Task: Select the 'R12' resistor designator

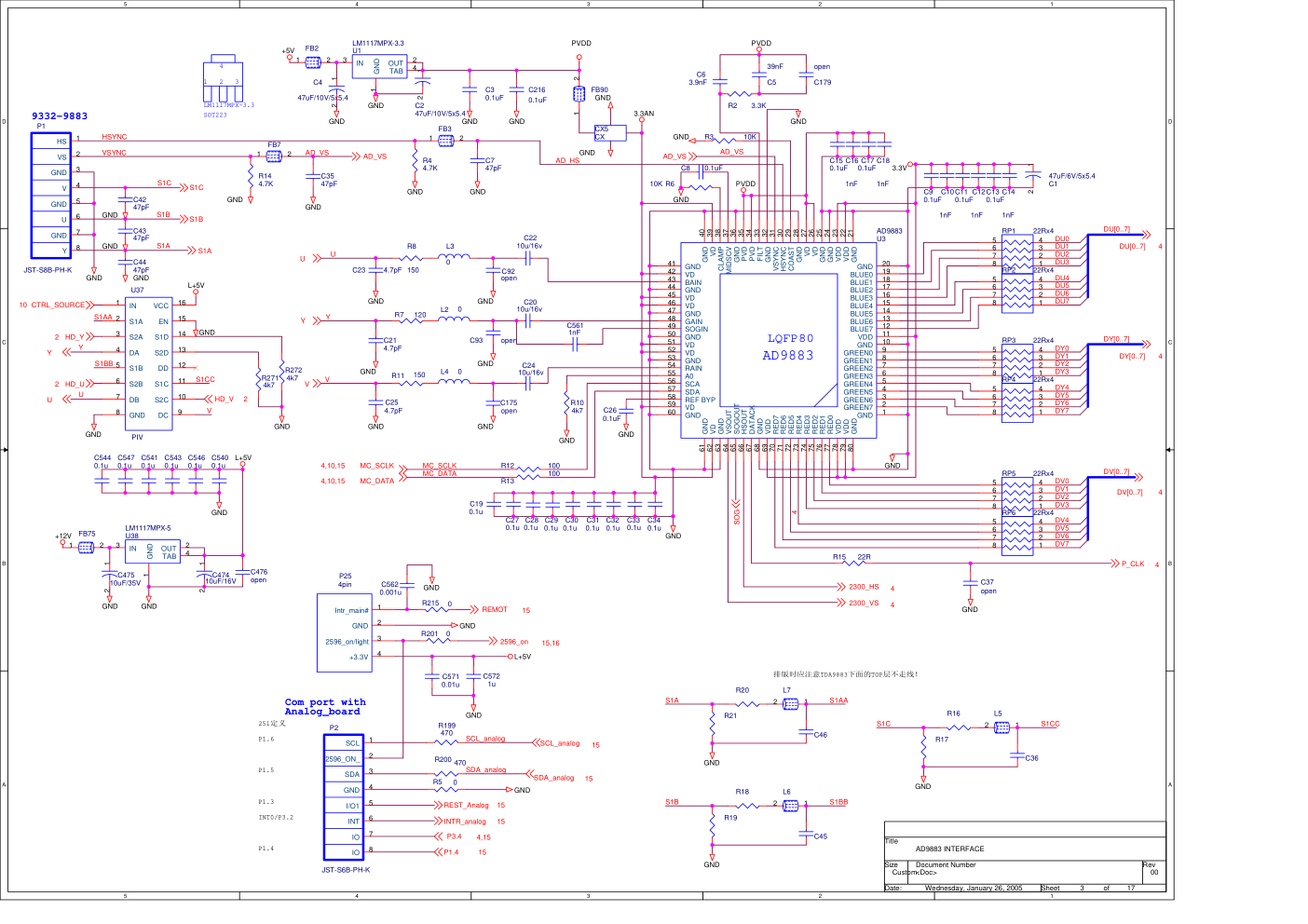Action: pos(507,466)
